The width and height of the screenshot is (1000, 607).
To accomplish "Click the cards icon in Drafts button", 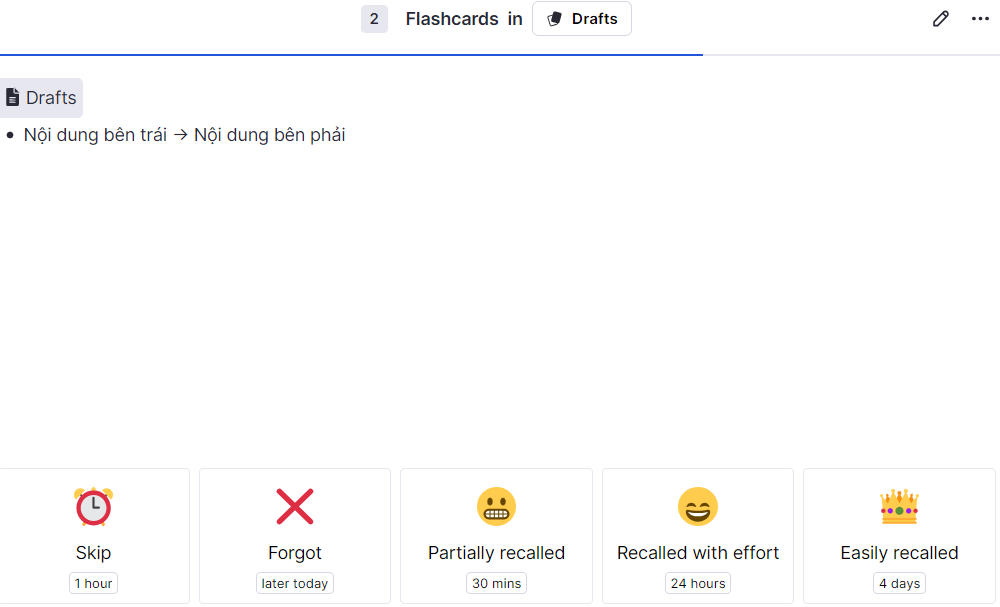I will click(555, 19).
